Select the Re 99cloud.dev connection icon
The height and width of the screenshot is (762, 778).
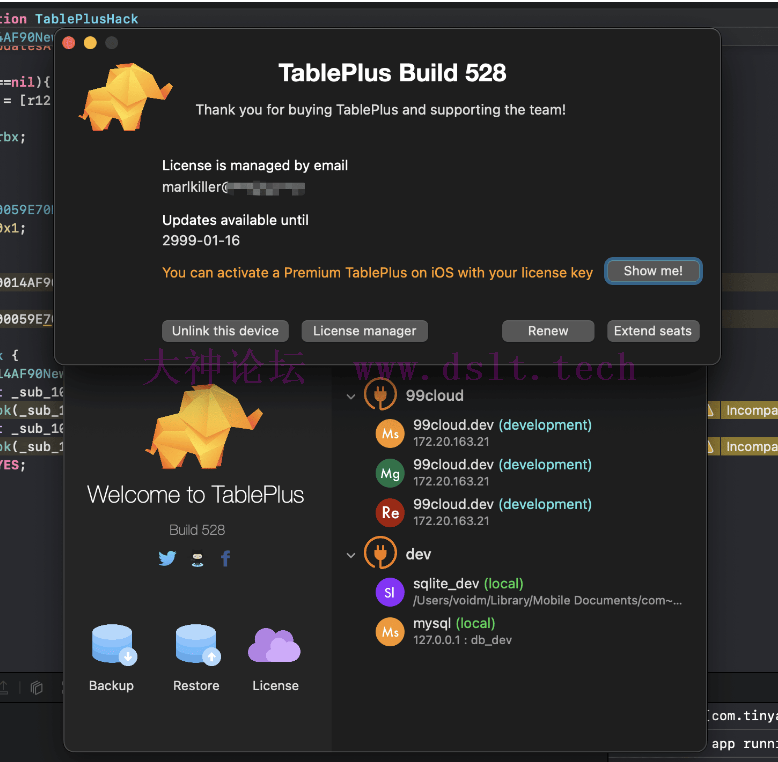click(390, 512)
